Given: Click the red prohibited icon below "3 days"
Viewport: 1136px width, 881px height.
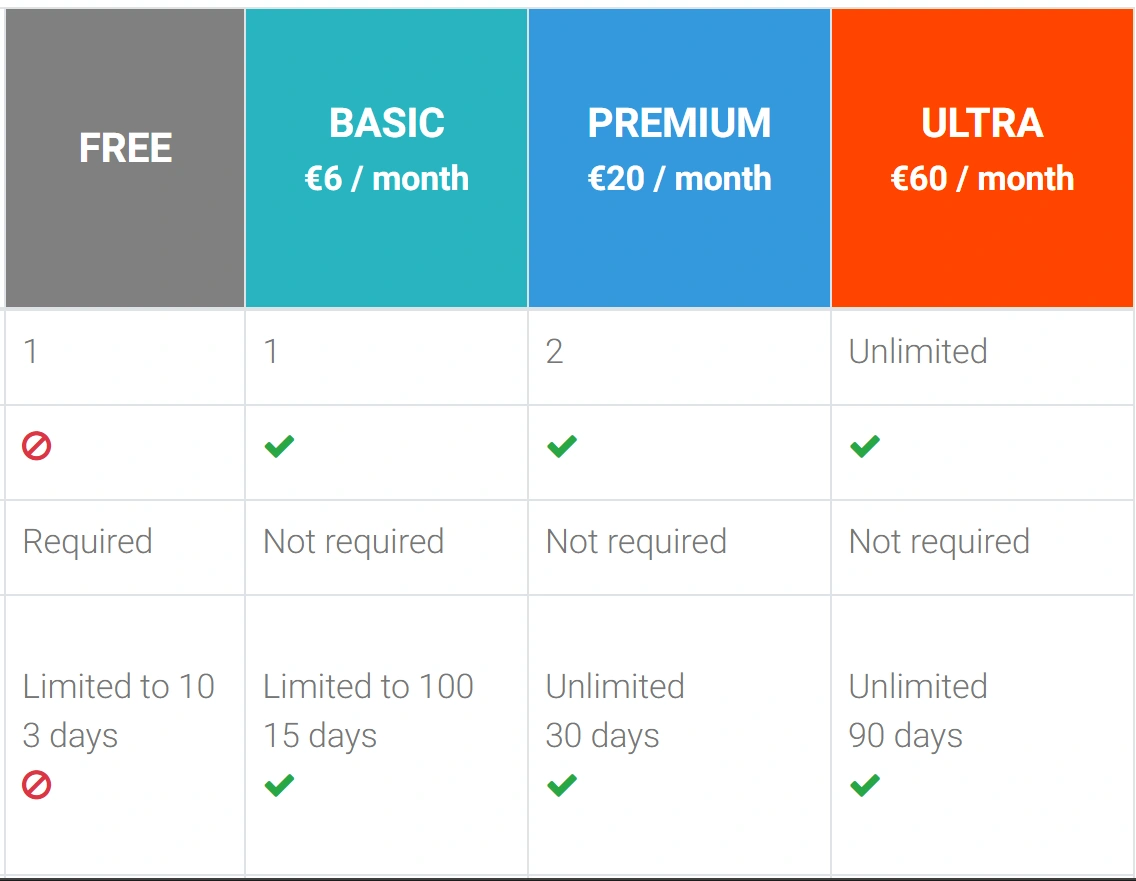Looking at the screenshot, I should coord(37,785).
